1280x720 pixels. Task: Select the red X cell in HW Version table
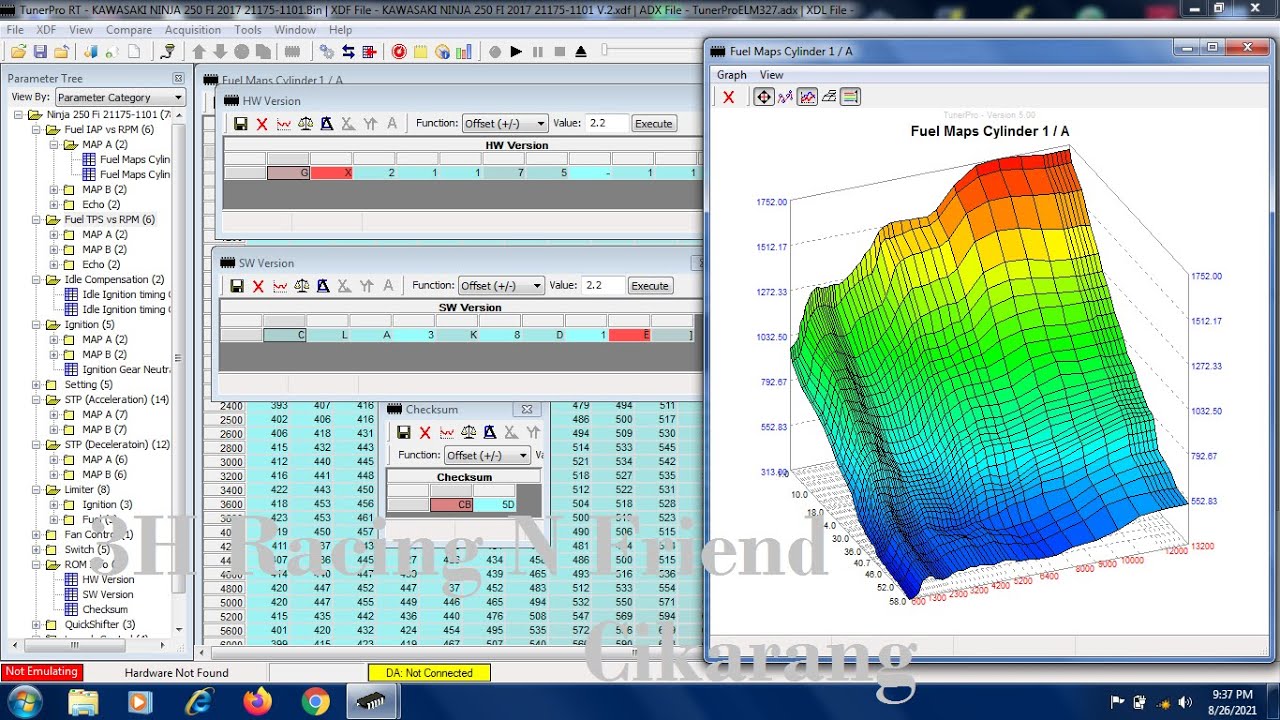click(331, 173)
